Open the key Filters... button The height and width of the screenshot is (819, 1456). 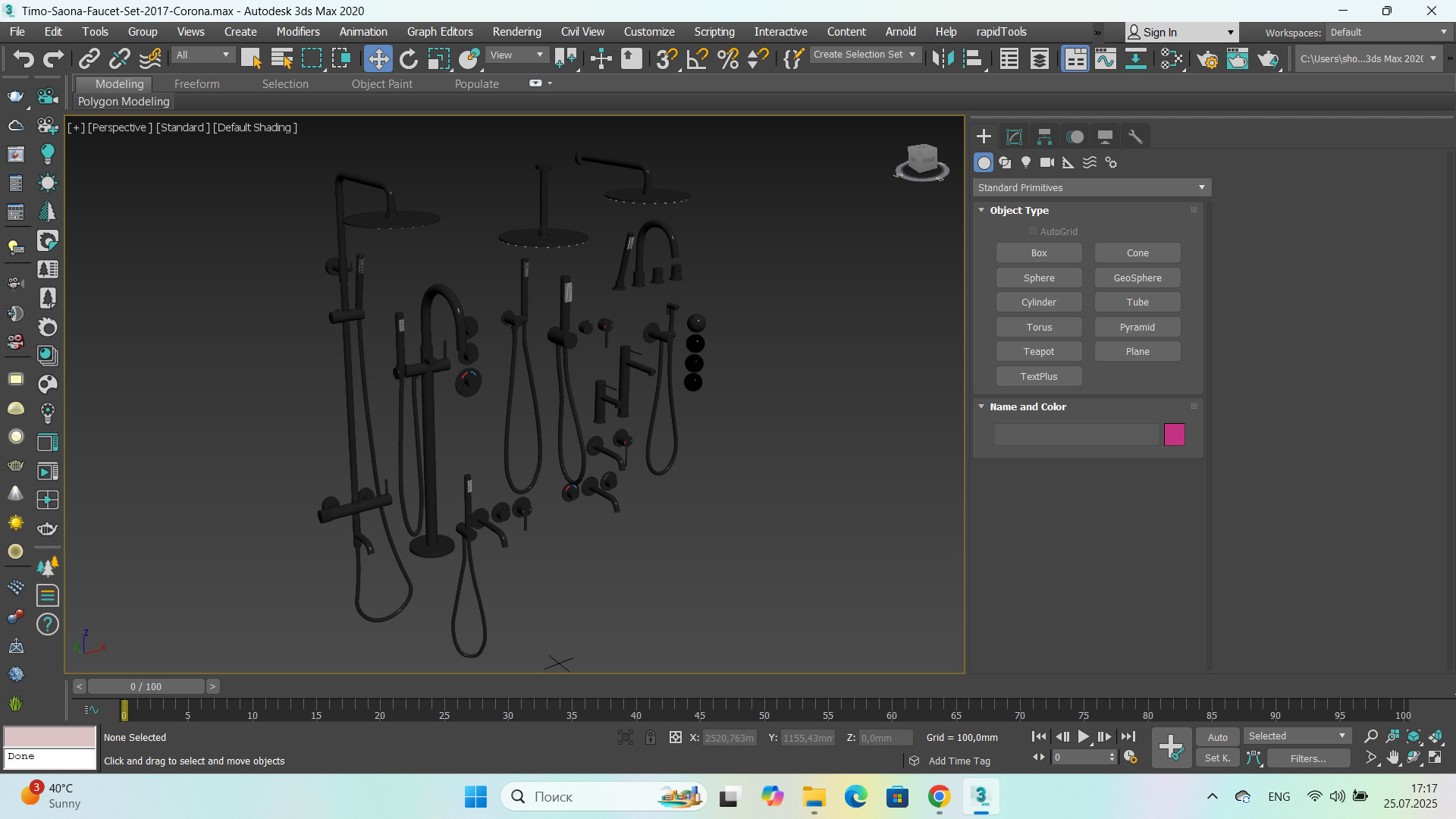pos(1308,758)
